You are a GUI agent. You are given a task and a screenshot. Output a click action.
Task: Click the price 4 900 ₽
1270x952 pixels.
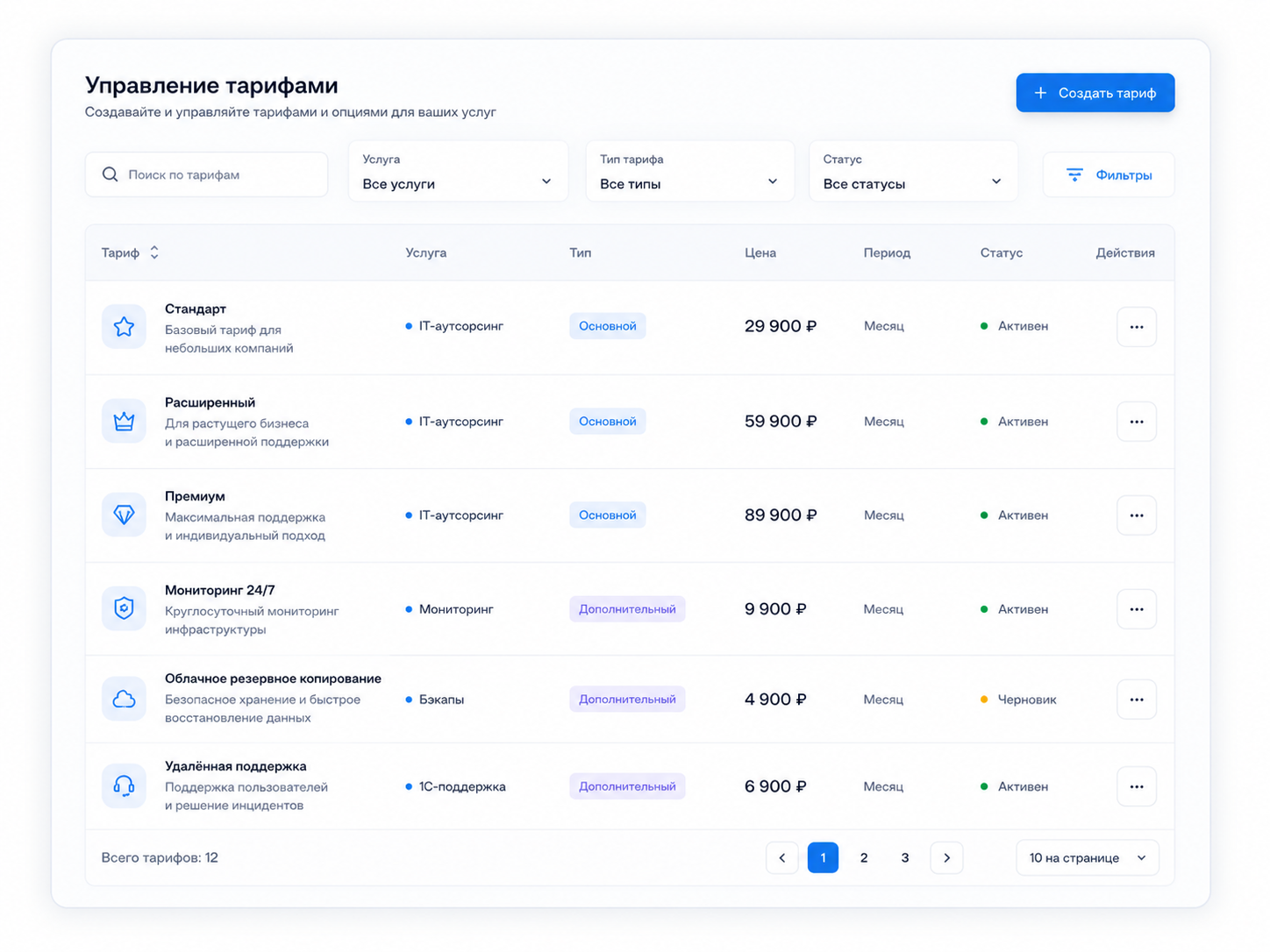pos(775,700)
